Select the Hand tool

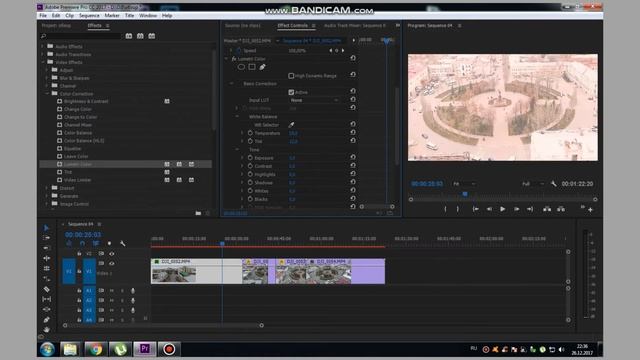(x=47, y=329)
